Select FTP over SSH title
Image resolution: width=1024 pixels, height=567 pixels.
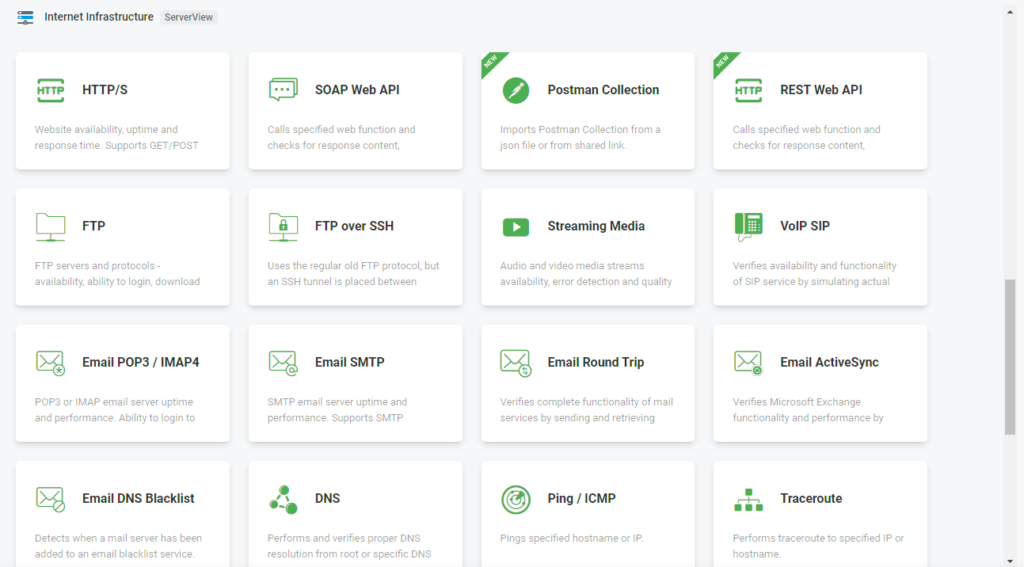(354, 226)
